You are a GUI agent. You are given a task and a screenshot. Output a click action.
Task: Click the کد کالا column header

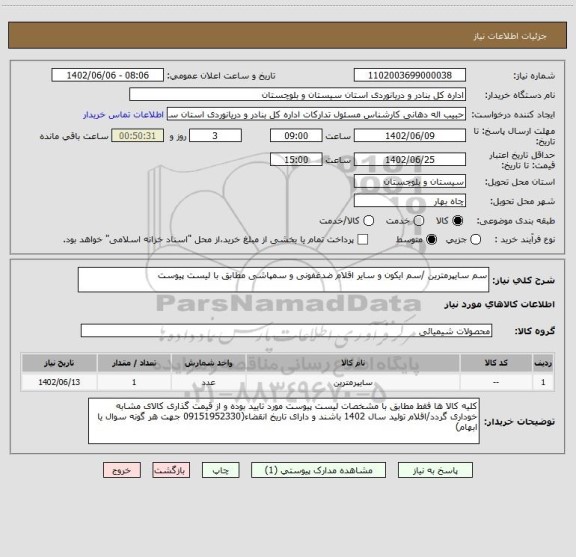click(x=496, y=363)
